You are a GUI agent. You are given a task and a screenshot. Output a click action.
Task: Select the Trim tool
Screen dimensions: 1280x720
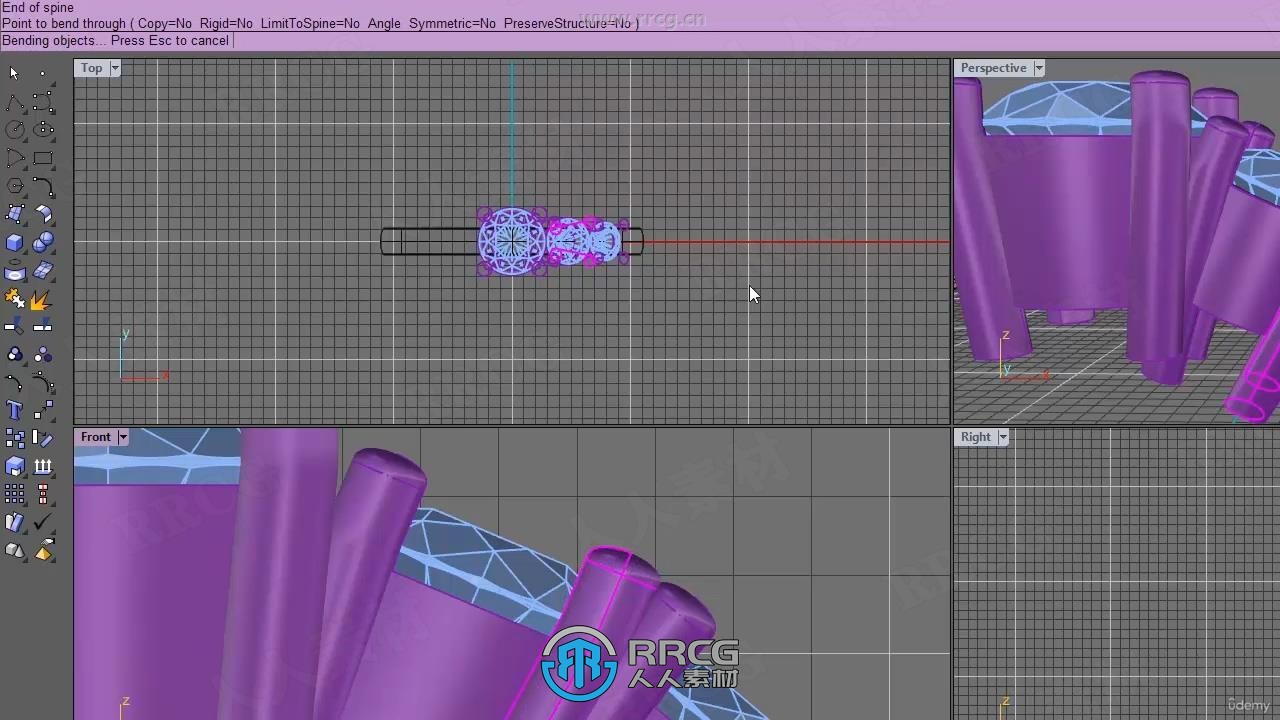[x=14, y=327]
